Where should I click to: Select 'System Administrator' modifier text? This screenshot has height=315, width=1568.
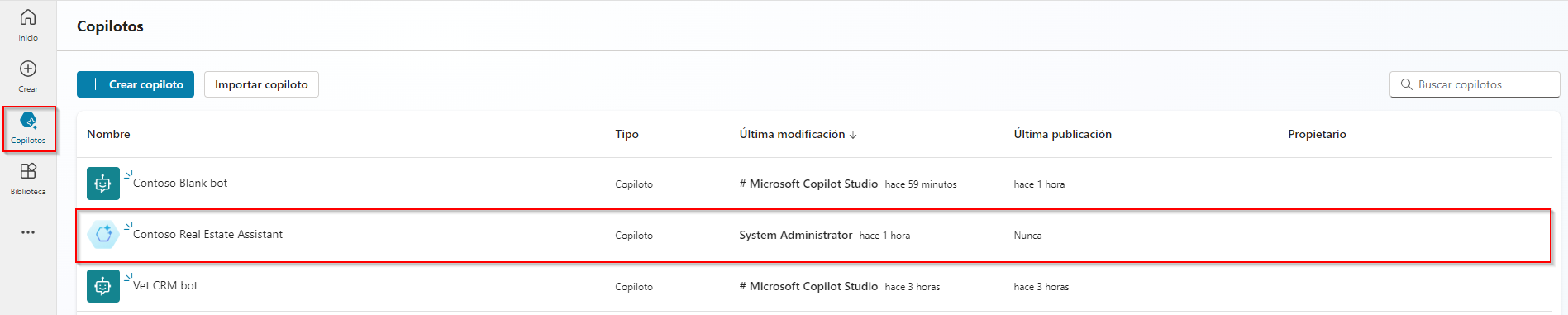pos(795,236)
